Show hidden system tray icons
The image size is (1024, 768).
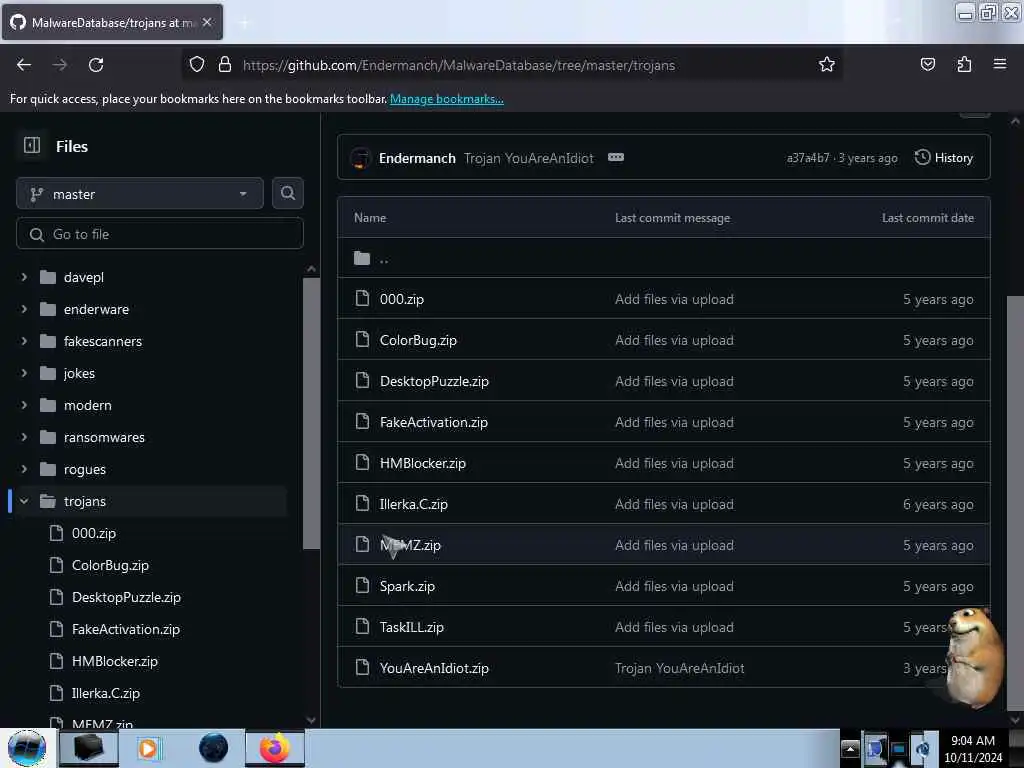click(850, 749)
